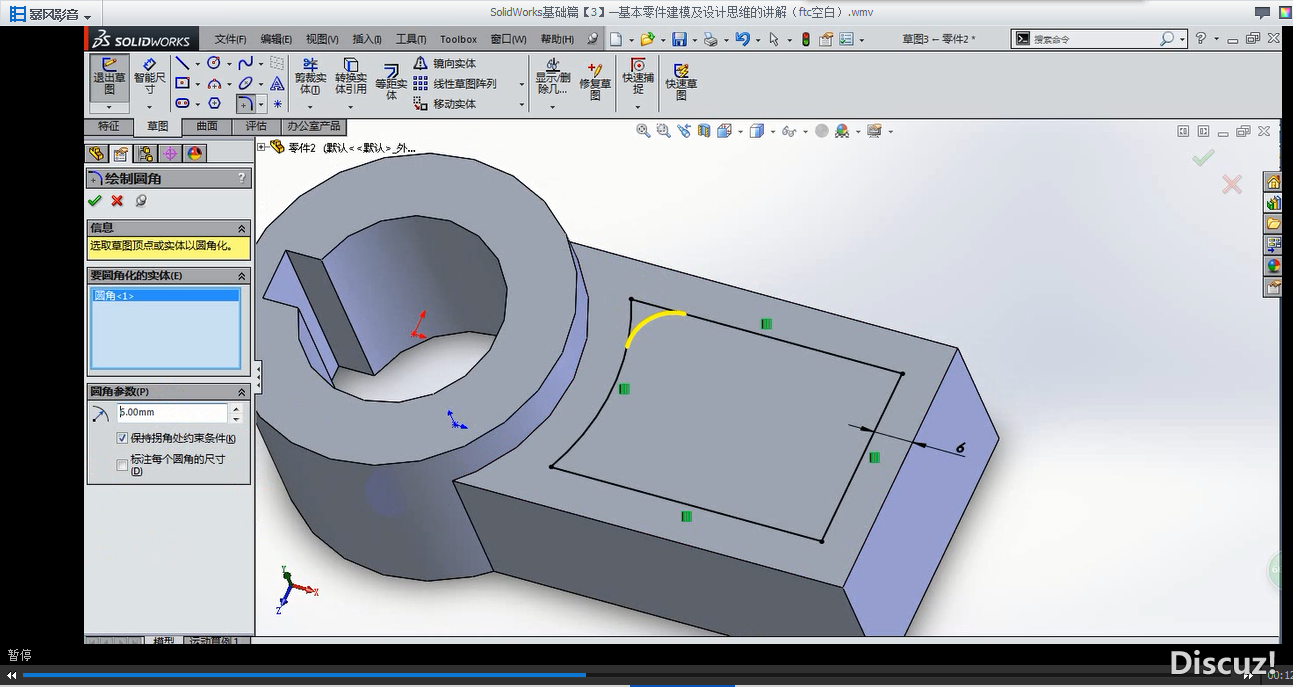The height and width of the screenshot is (687, 1293).
Task: Switch to the 办公室产品 tab
Action: (313, 126)
